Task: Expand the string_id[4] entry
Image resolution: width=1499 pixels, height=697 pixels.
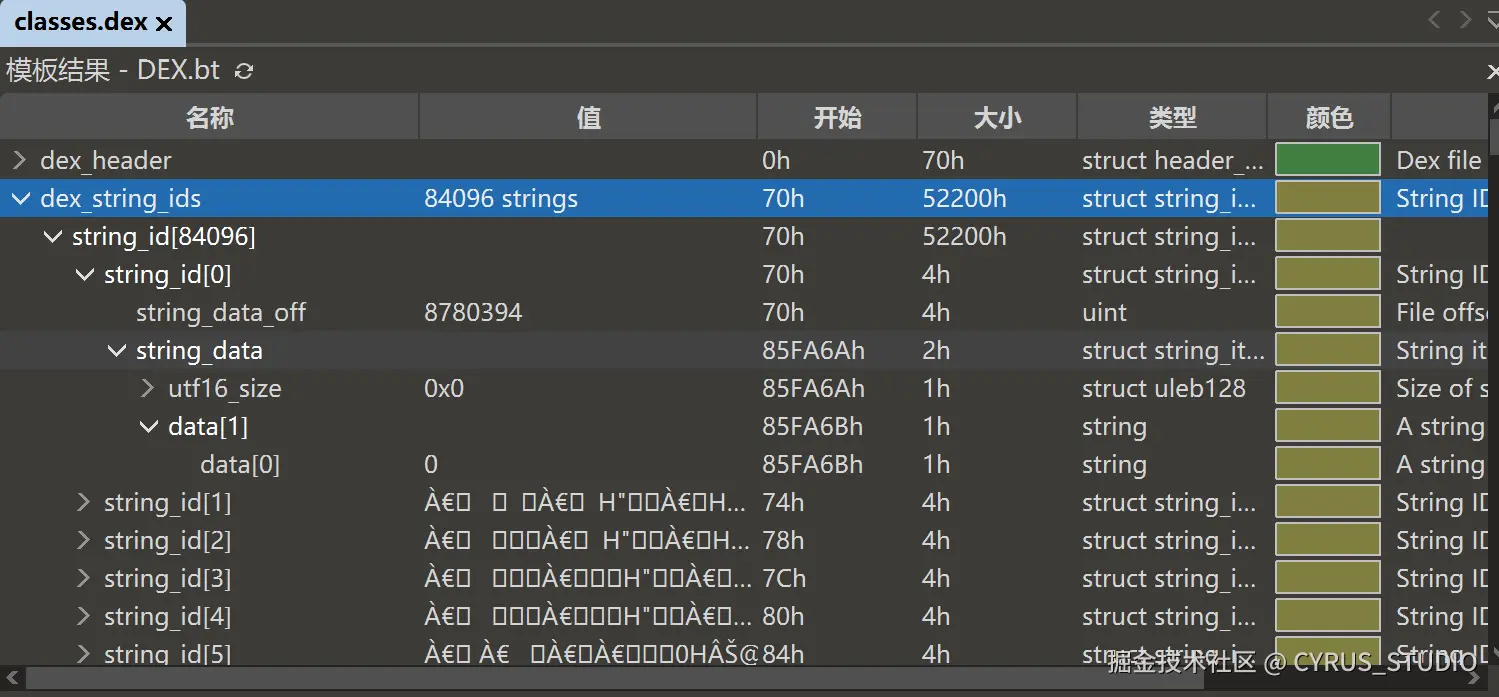Action: [x=84, y=616]
